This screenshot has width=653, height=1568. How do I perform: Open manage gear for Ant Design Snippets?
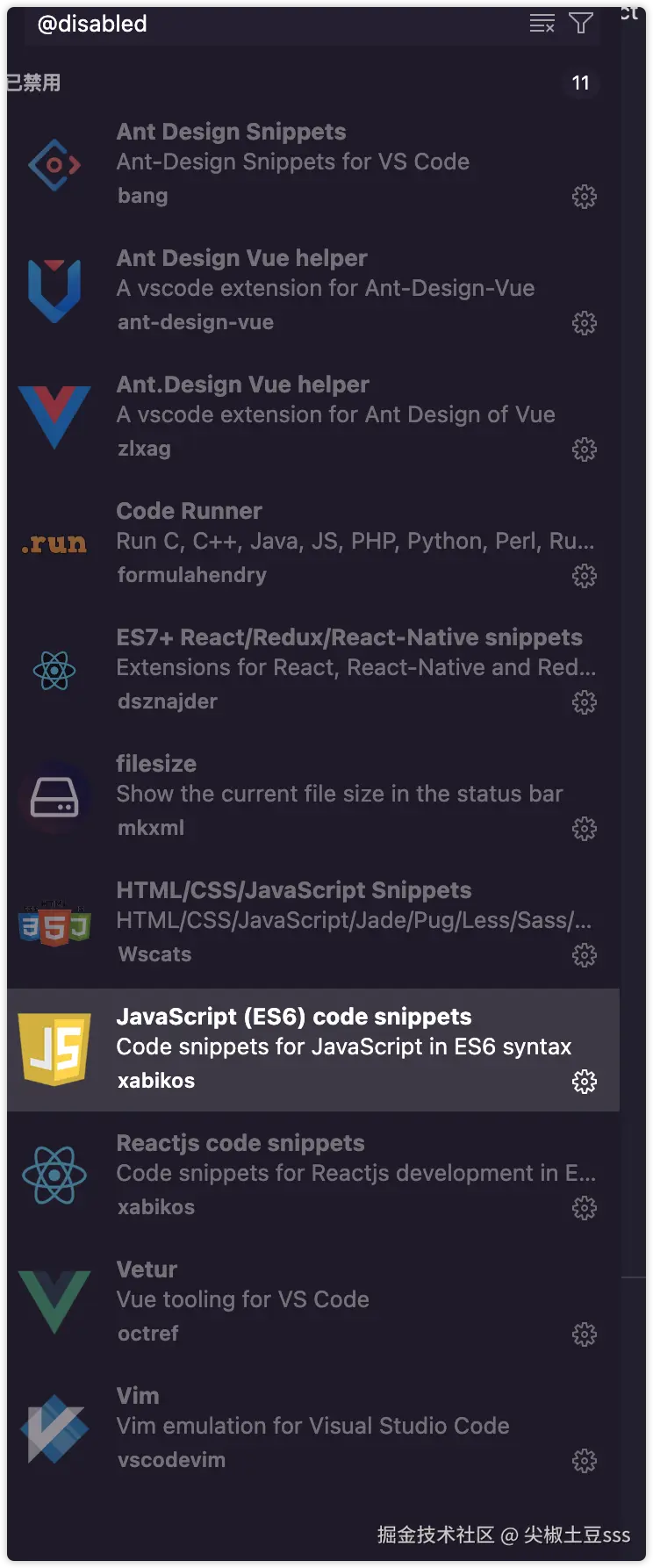585,197
